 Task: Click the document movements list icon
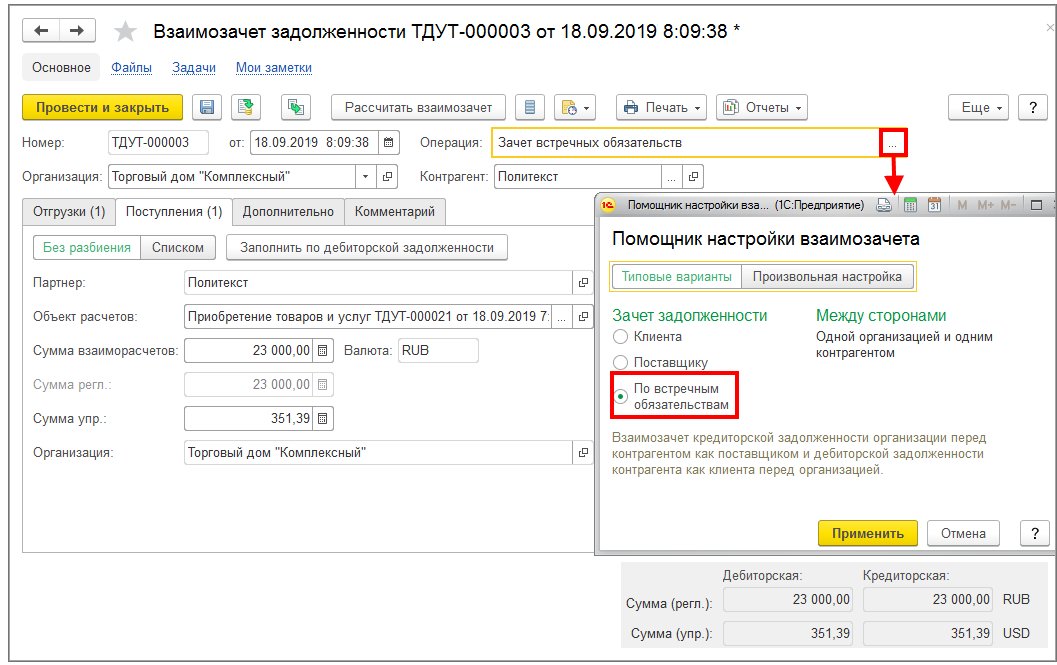pyautogui.click(x=530, y=108)
